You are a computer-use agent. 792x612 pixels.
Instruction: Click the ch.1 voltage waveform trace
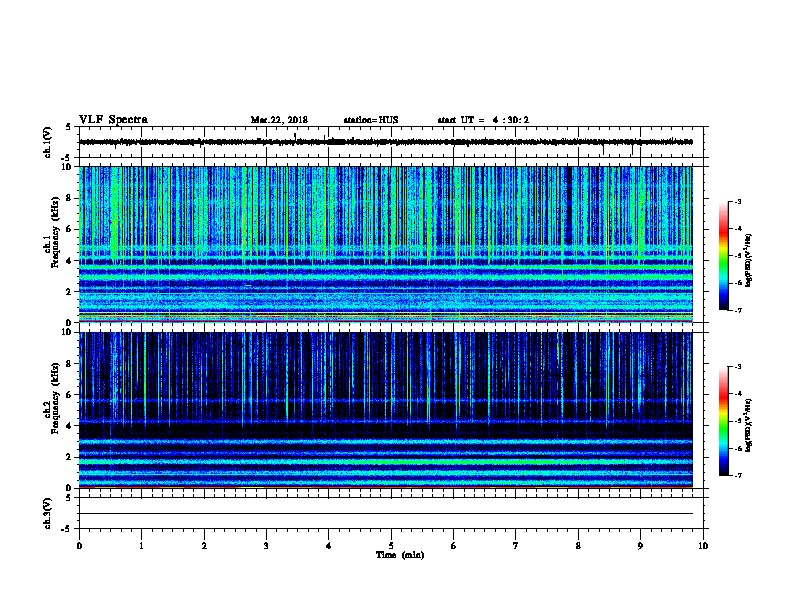(386, 142)
